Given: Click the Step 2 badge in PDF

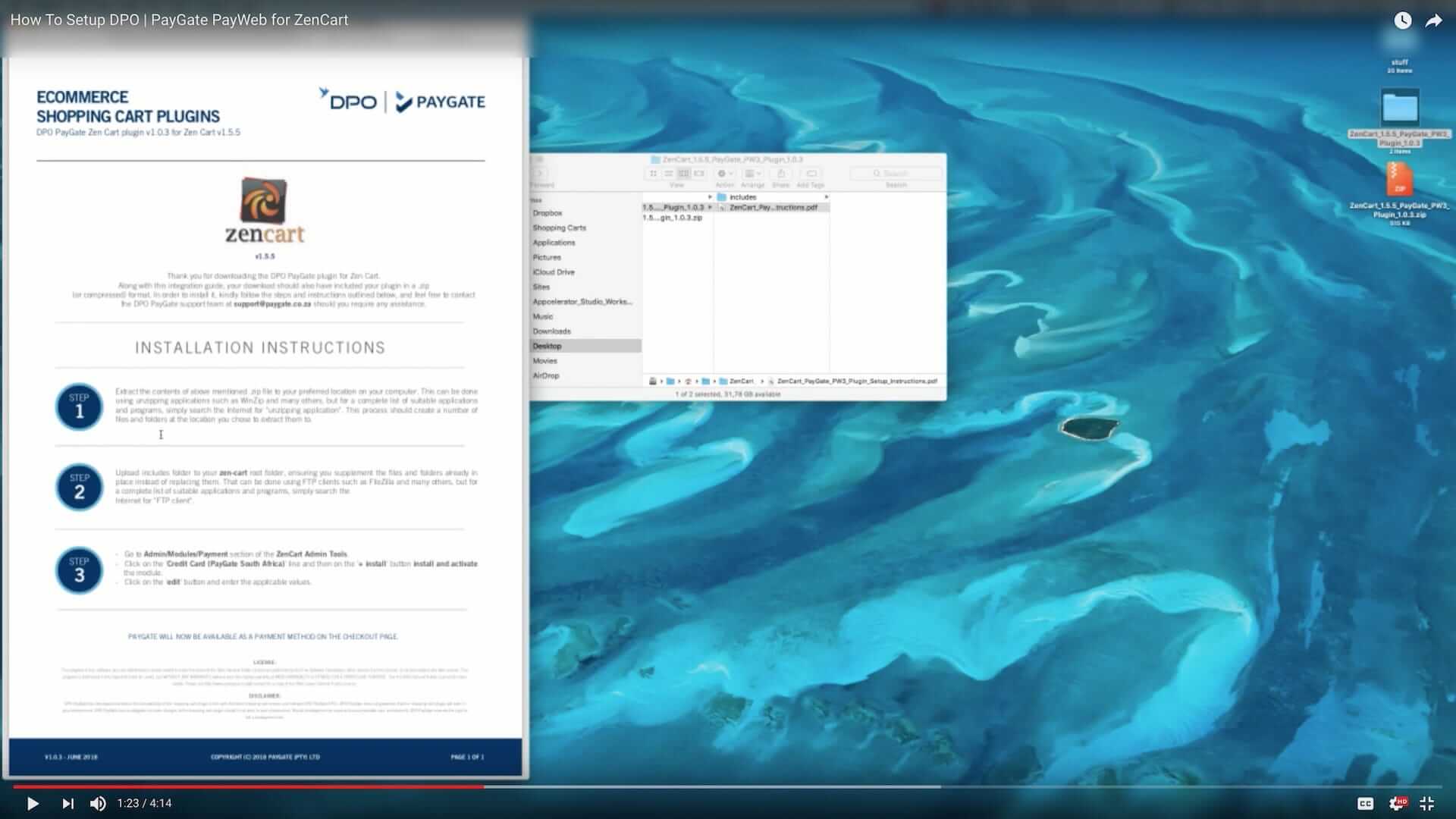Looking at the screenshot, I should pos(79,487).
